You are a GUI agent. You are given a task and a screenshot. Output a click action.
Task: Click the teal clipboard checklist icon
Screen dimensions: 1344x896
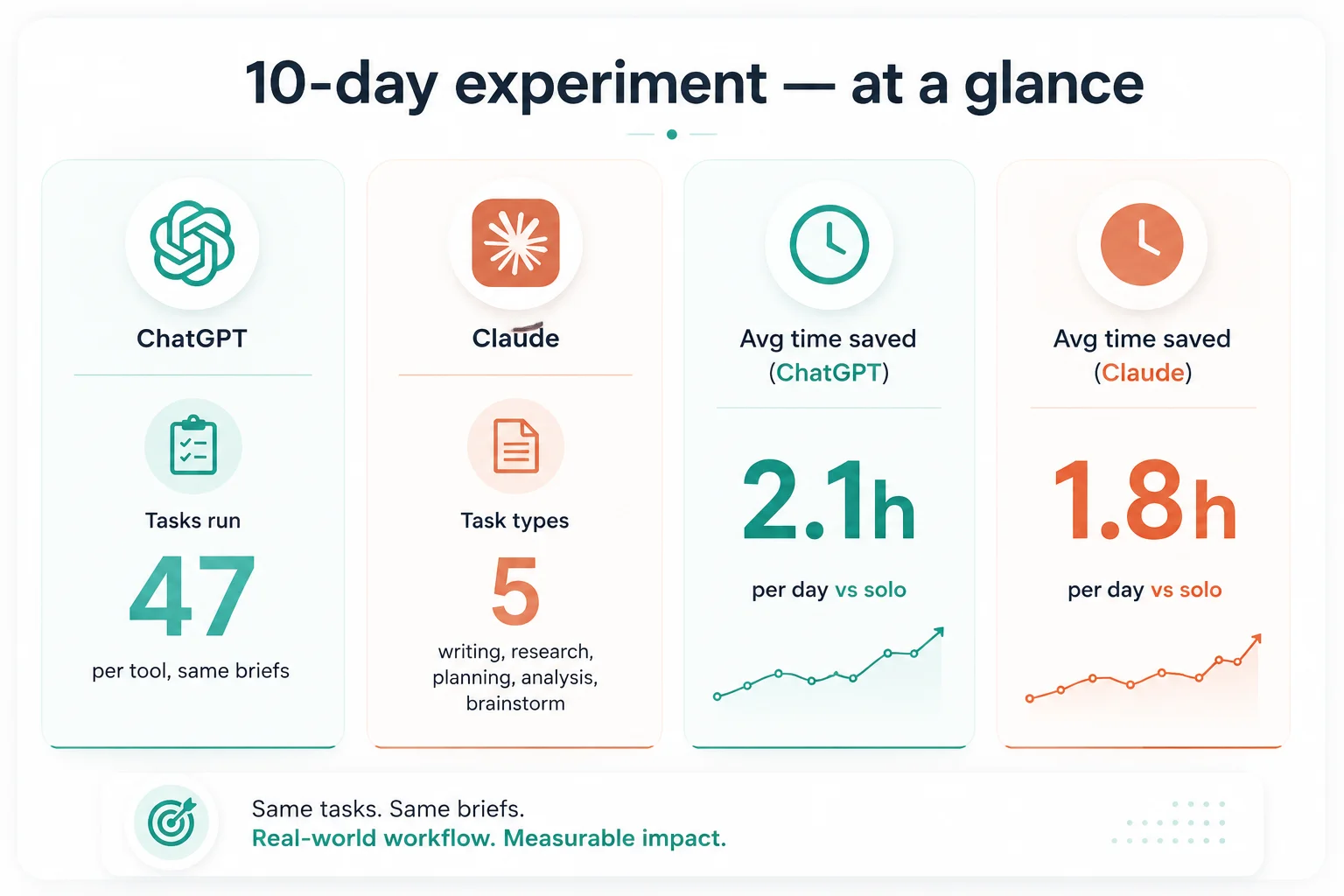193,445
